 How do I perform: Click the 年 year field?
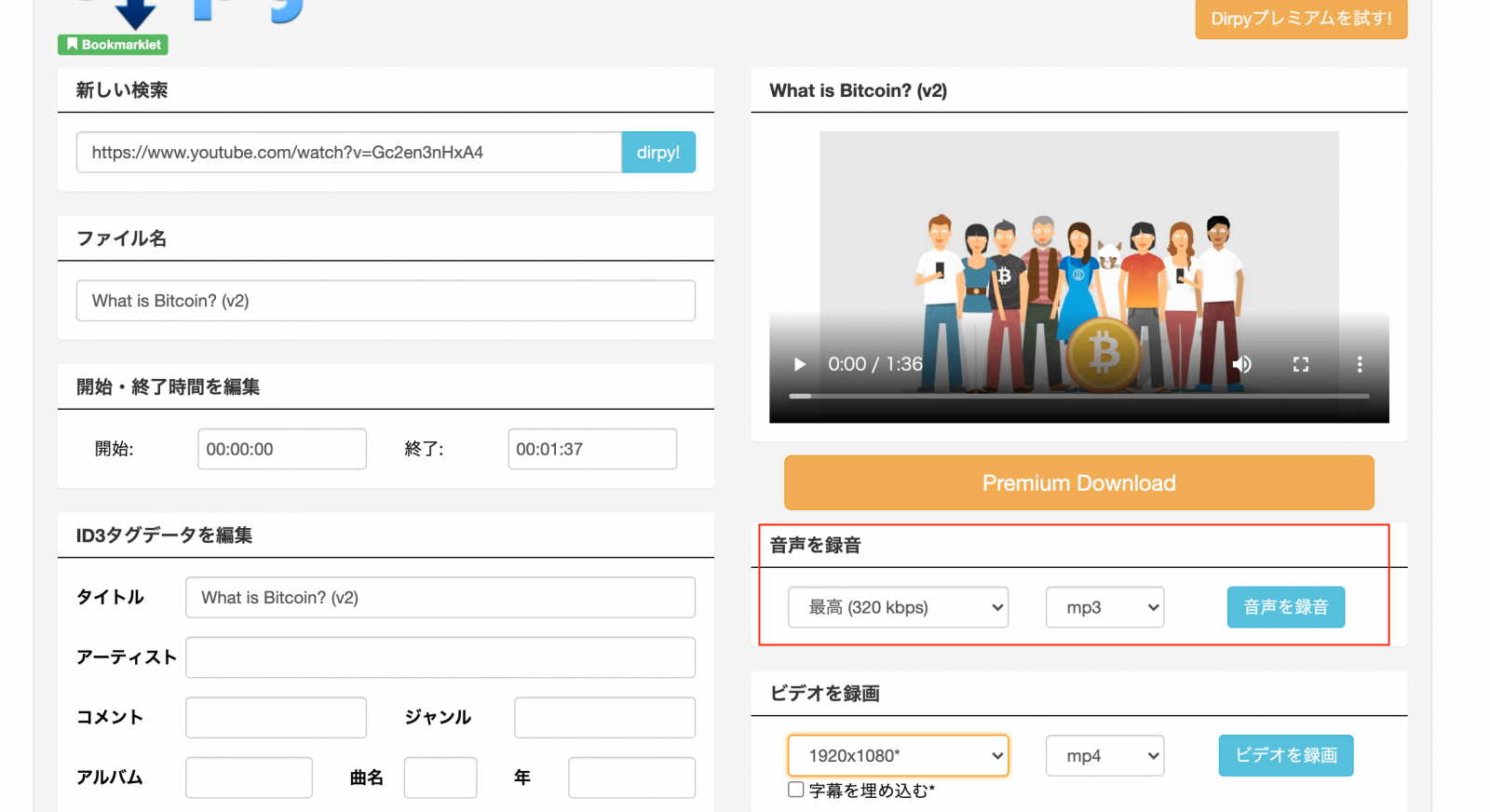631,778
